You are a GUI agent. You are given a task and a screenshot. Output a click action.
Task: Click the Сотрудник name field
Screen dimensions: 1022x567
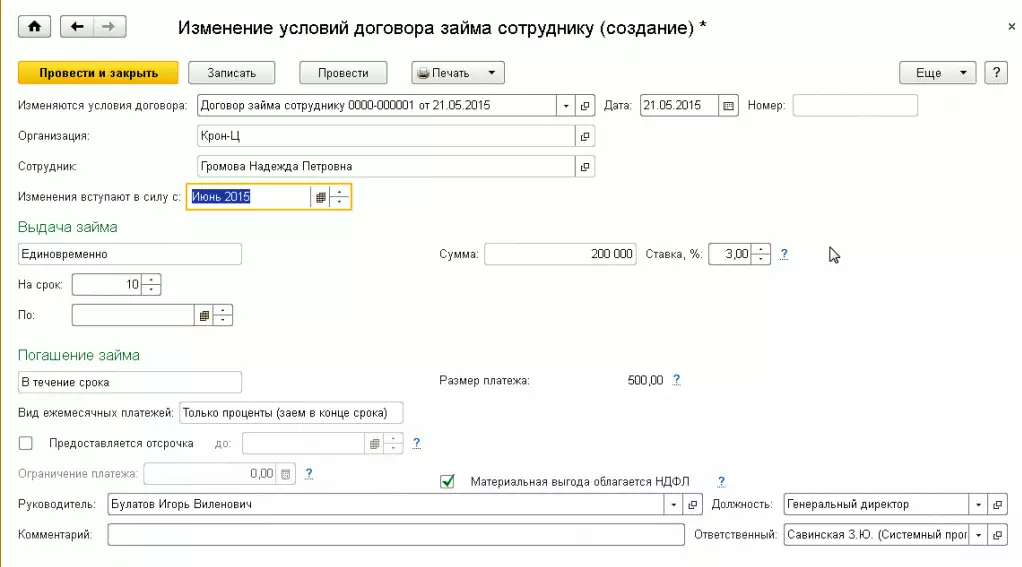[387, 167]
